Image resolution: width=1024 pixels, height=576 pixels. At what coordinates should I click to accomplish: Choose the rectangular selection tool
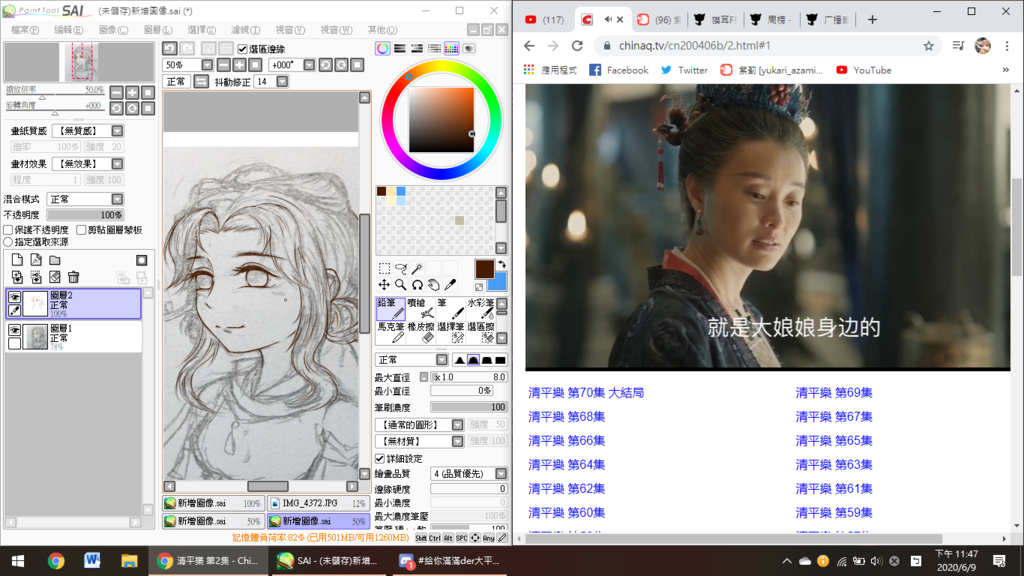click(384, 268)
